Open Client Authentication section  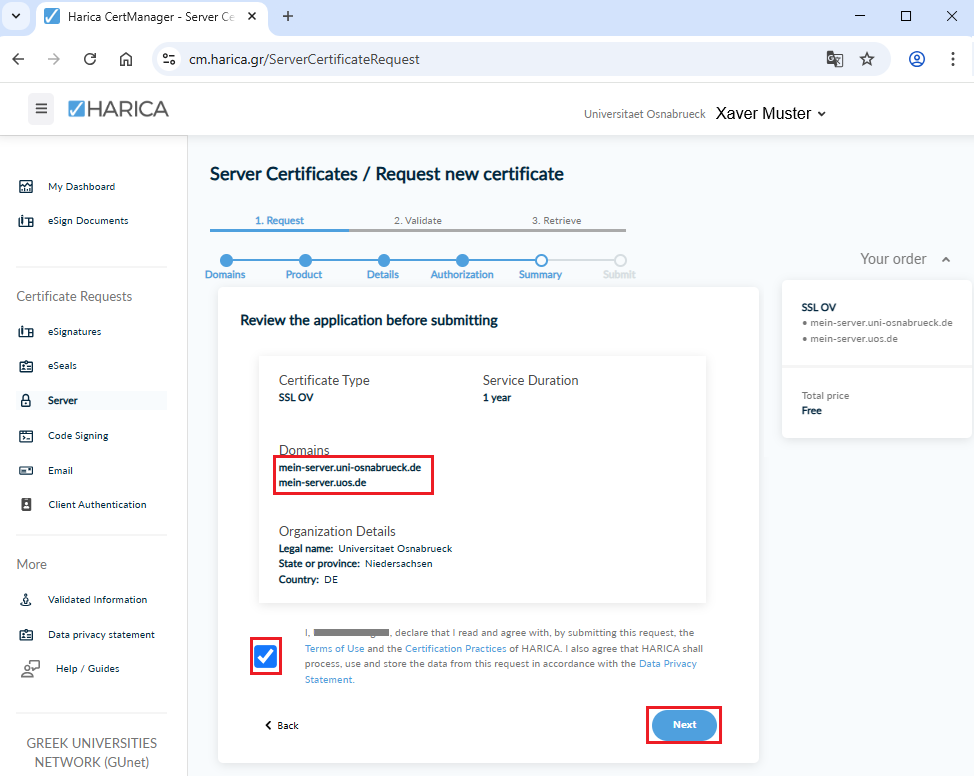click(98, 504)
